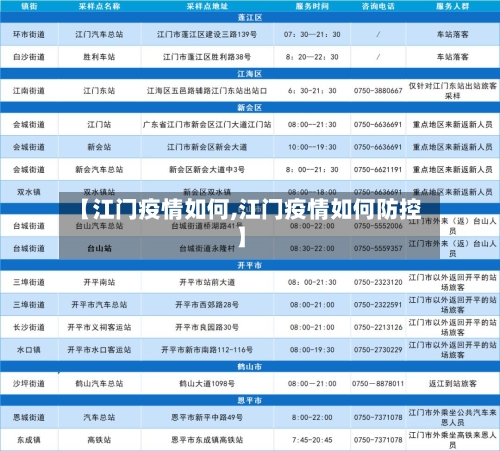500x451 pixels.
Task: Select the '蓬江区' section header row
Action: (x=250, y=18)
